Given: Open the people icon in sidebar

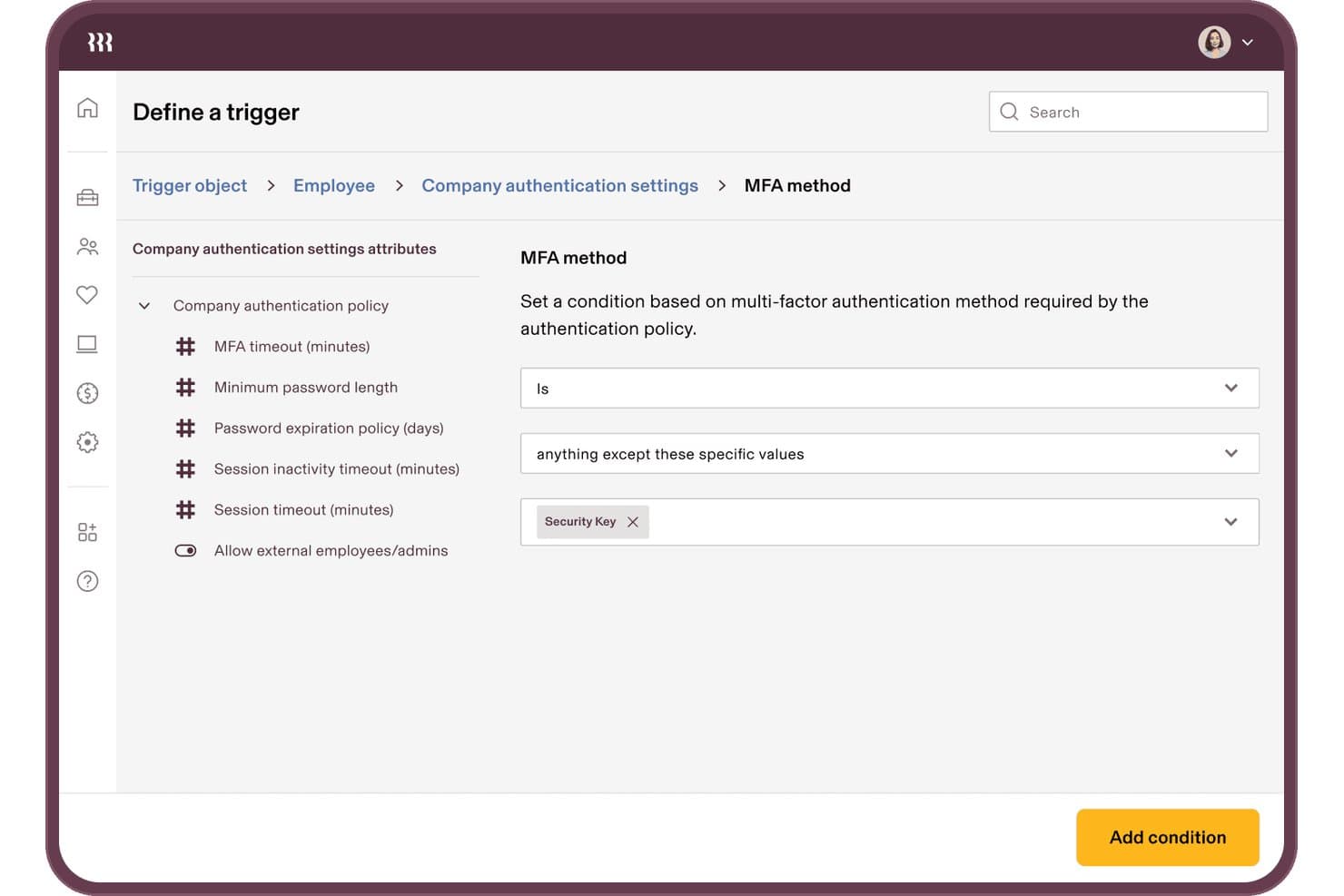Looking at the screenshot, I should [87, 246].
